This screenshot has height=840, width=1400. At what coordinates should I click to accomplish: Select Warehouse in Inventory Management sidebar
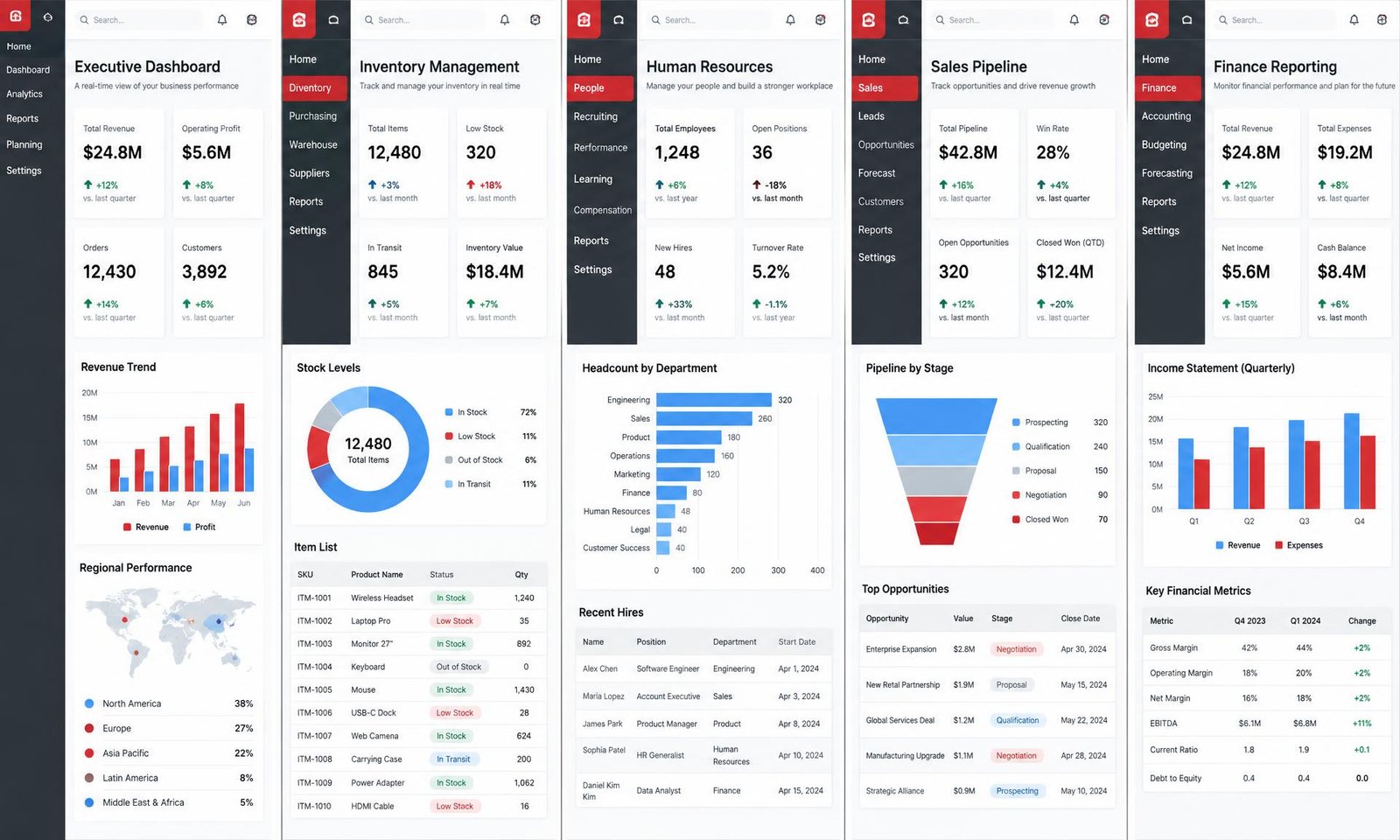click(313, 144)
